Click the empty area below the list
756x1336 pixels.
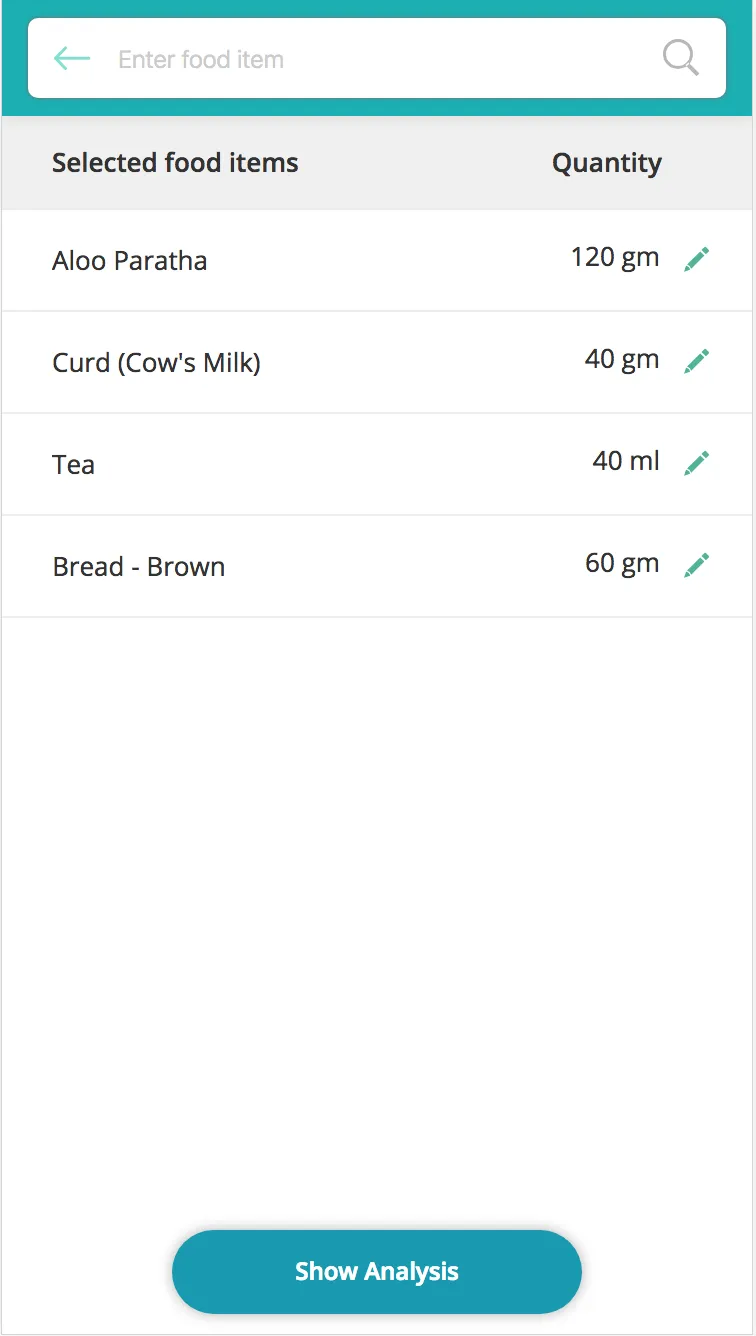coord(378,900)
